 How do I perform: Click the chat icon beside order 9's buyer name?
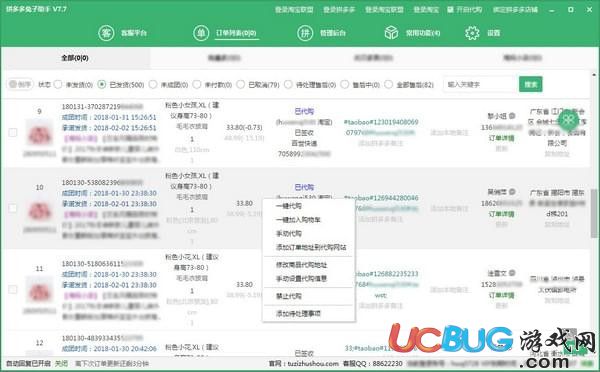tap(512, 116)
